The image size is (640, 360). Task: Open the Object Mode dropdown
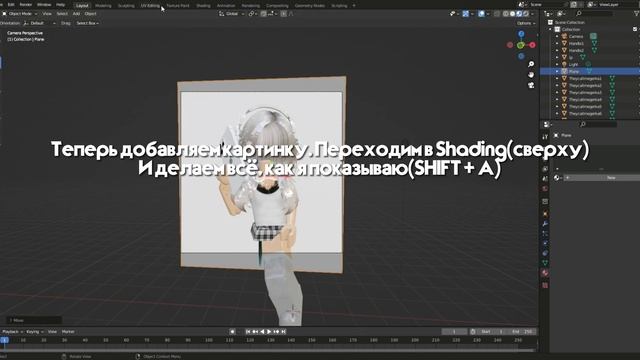(19, 14)
